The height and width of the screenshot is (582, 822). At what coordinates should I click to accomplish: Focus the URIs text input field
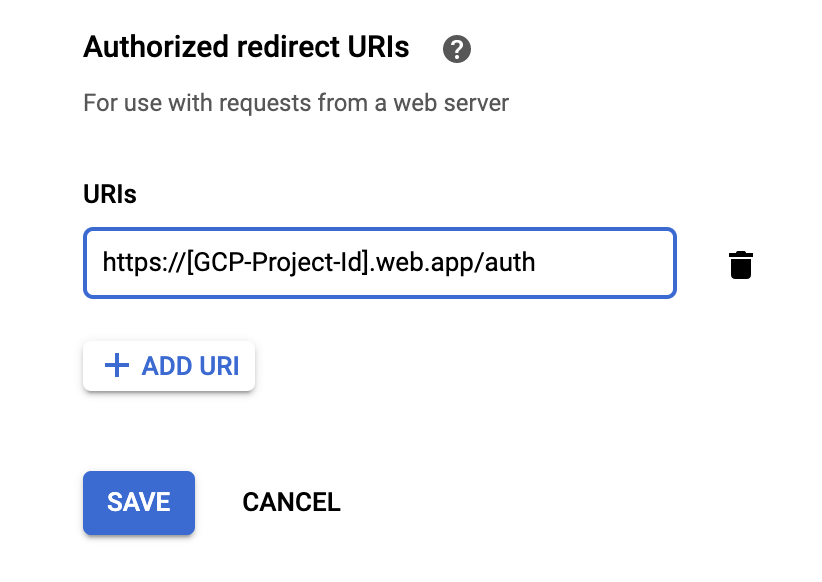pyautogui.click(x=380, y=263)
